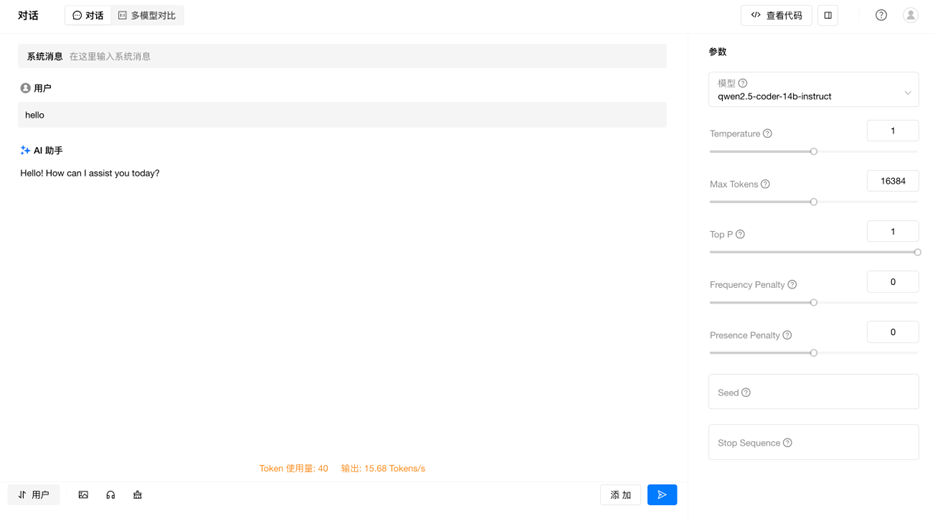Click the user avatar icon beside 用户 label
935x521 pixels.
(25, 88)
